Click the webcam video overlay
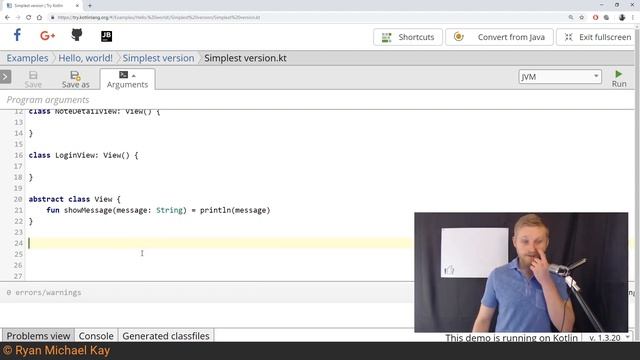This screenshot has width=640, height=360. coord(521,272)
